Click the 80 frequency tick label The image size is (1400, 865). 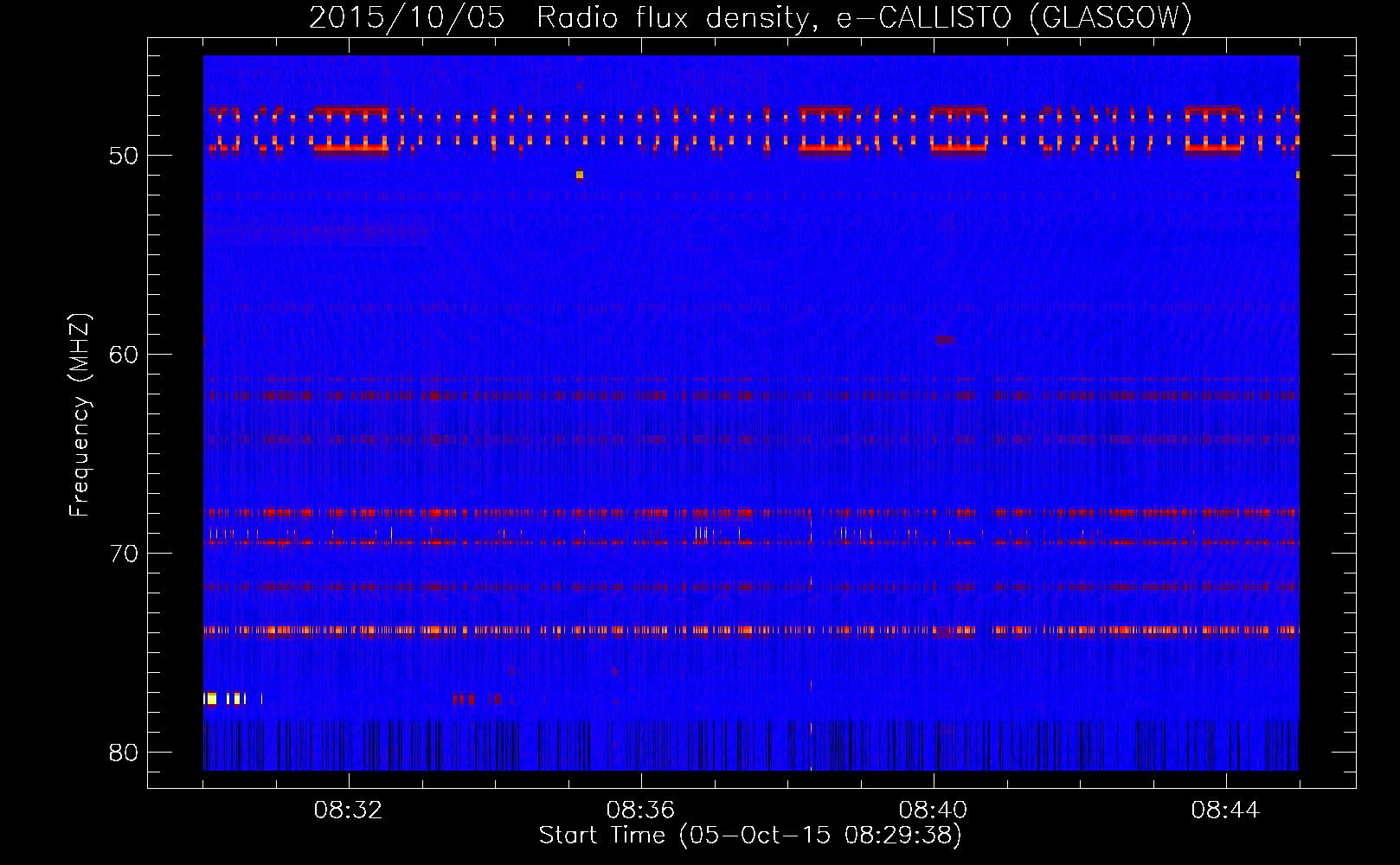(x=124, y=753)
